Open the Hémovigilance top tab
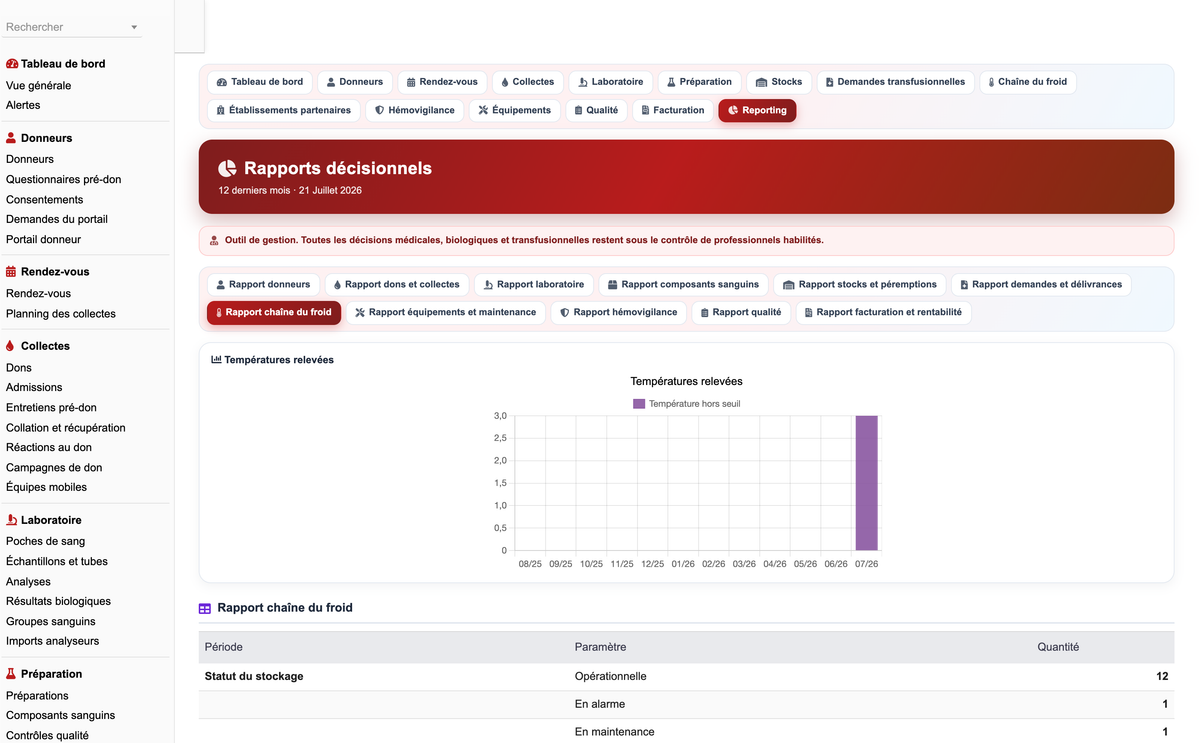The width and height of the screenshot is (1200, 743). point(415,110)
